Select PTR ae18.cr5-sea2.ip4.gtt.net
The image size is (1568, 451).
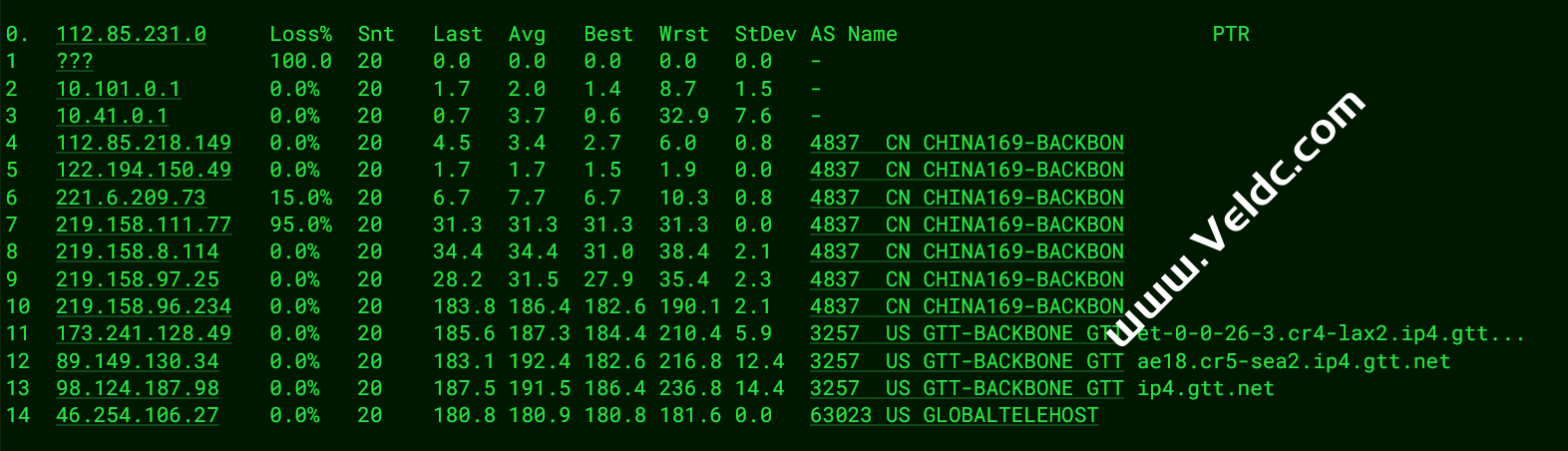coord(1294,361)
